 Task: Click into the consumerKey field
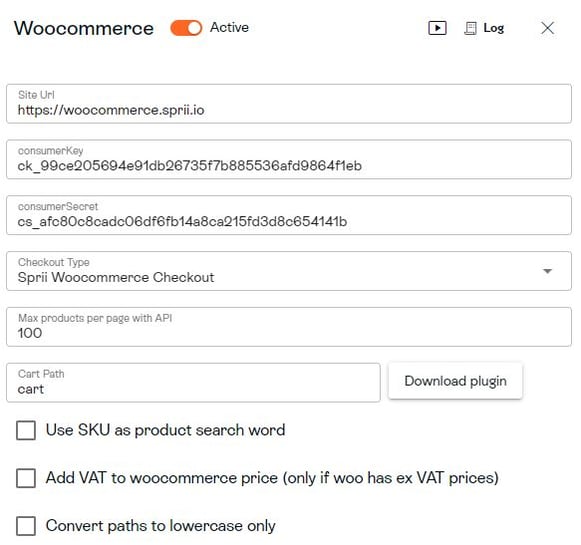289,159
